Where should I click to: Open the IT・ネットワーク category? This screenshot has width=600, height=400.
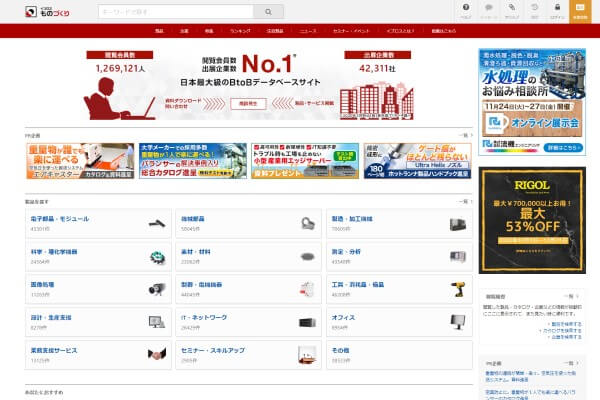click(x=204, y=317)
